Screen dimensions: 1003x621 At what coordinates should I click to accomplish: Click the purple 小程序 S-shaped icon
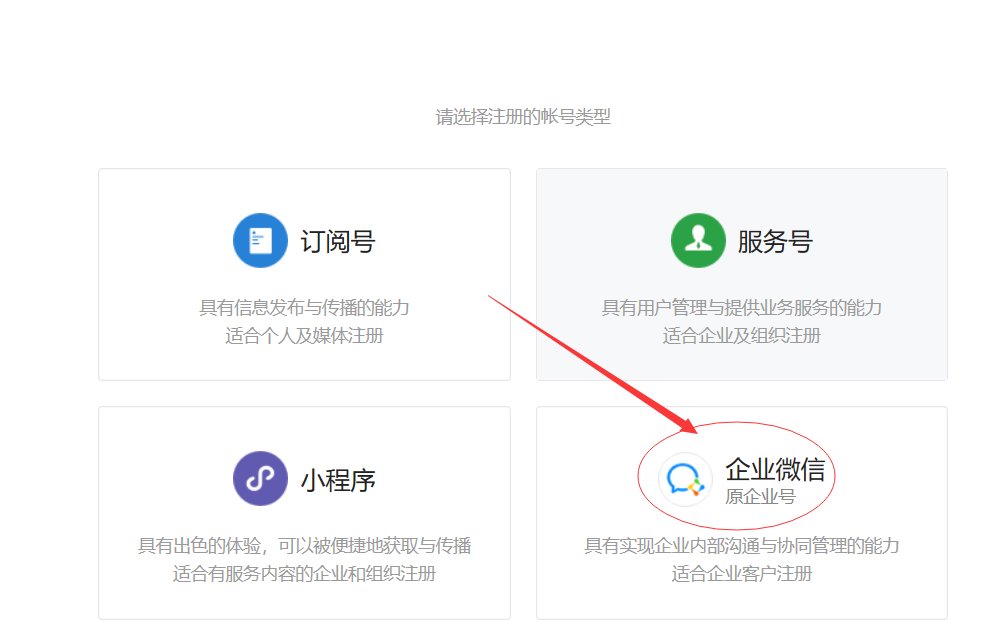coord(259,478)
